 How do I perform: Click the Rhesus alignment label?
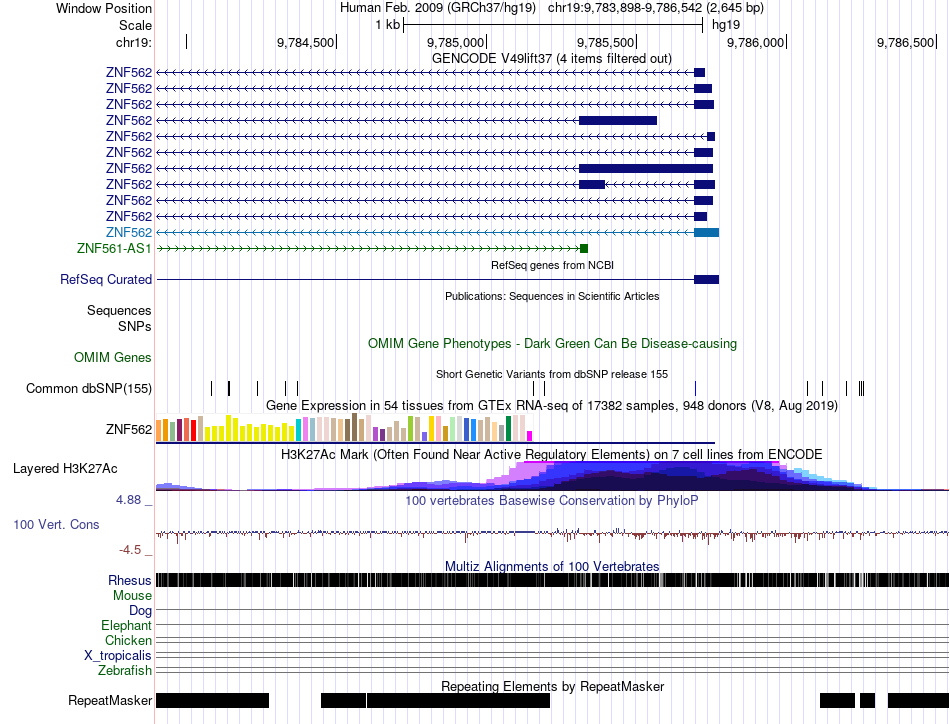pos(130,580)
